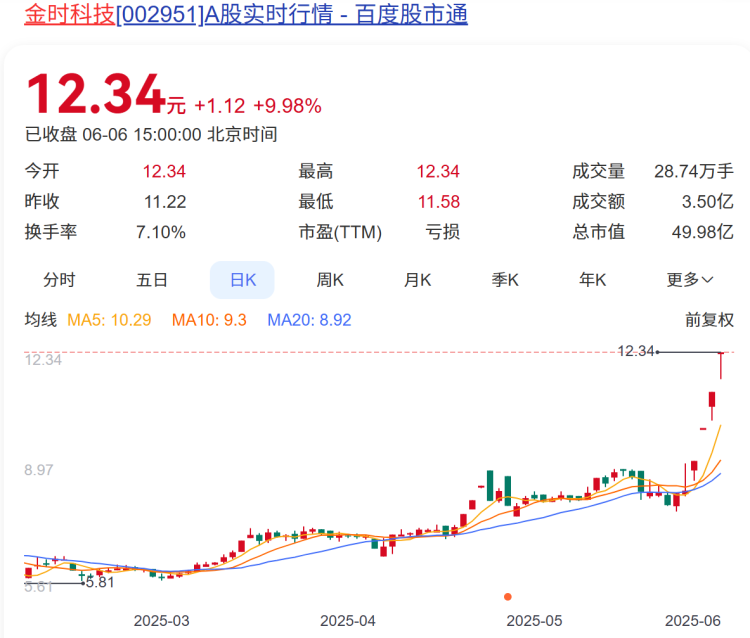Open the 金时科技 A股实时行情 title link
The image size is (750, 638).
click(246, 14)
